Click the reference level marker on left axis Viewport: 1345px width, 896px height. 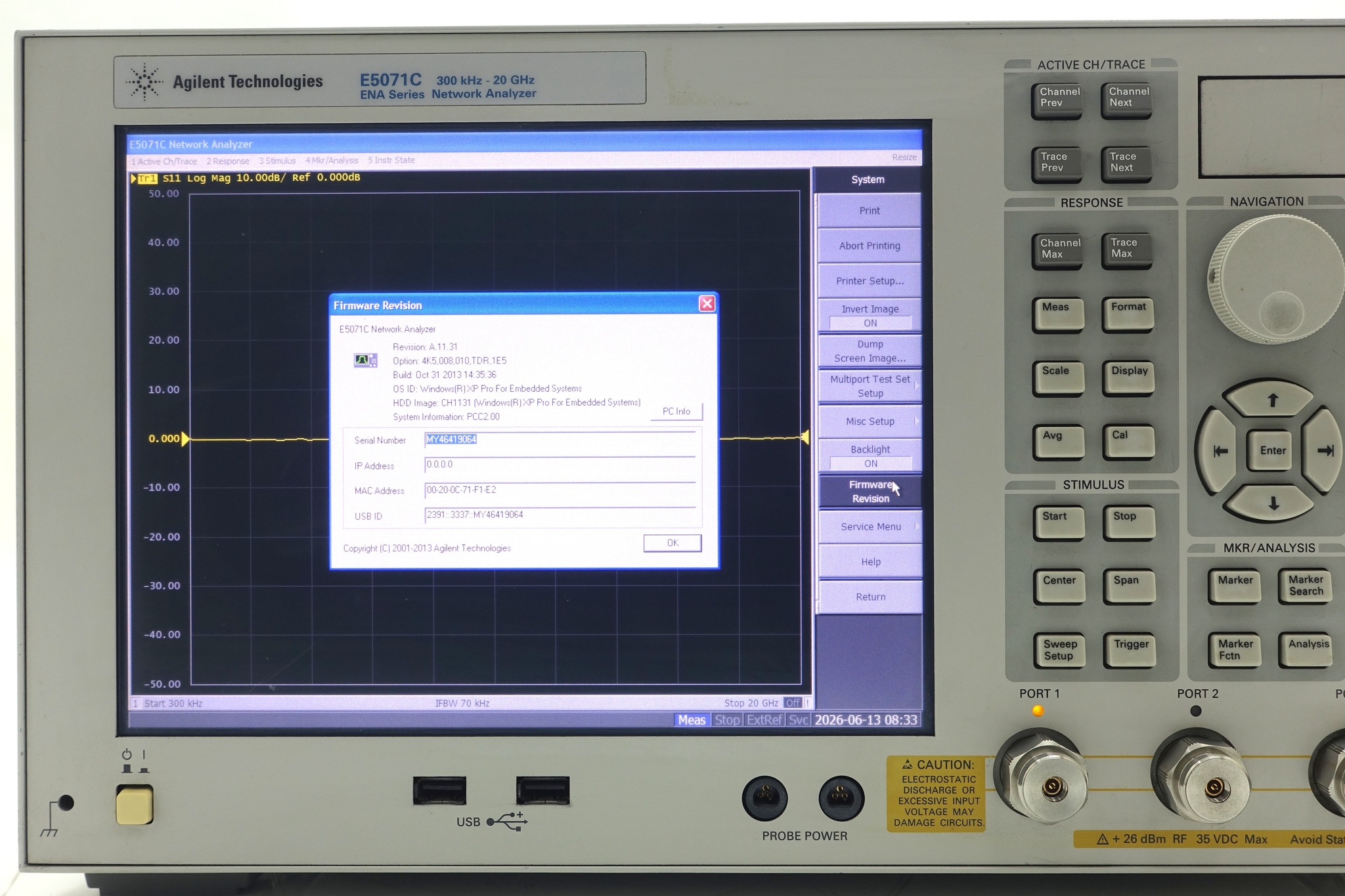[185, 438]
